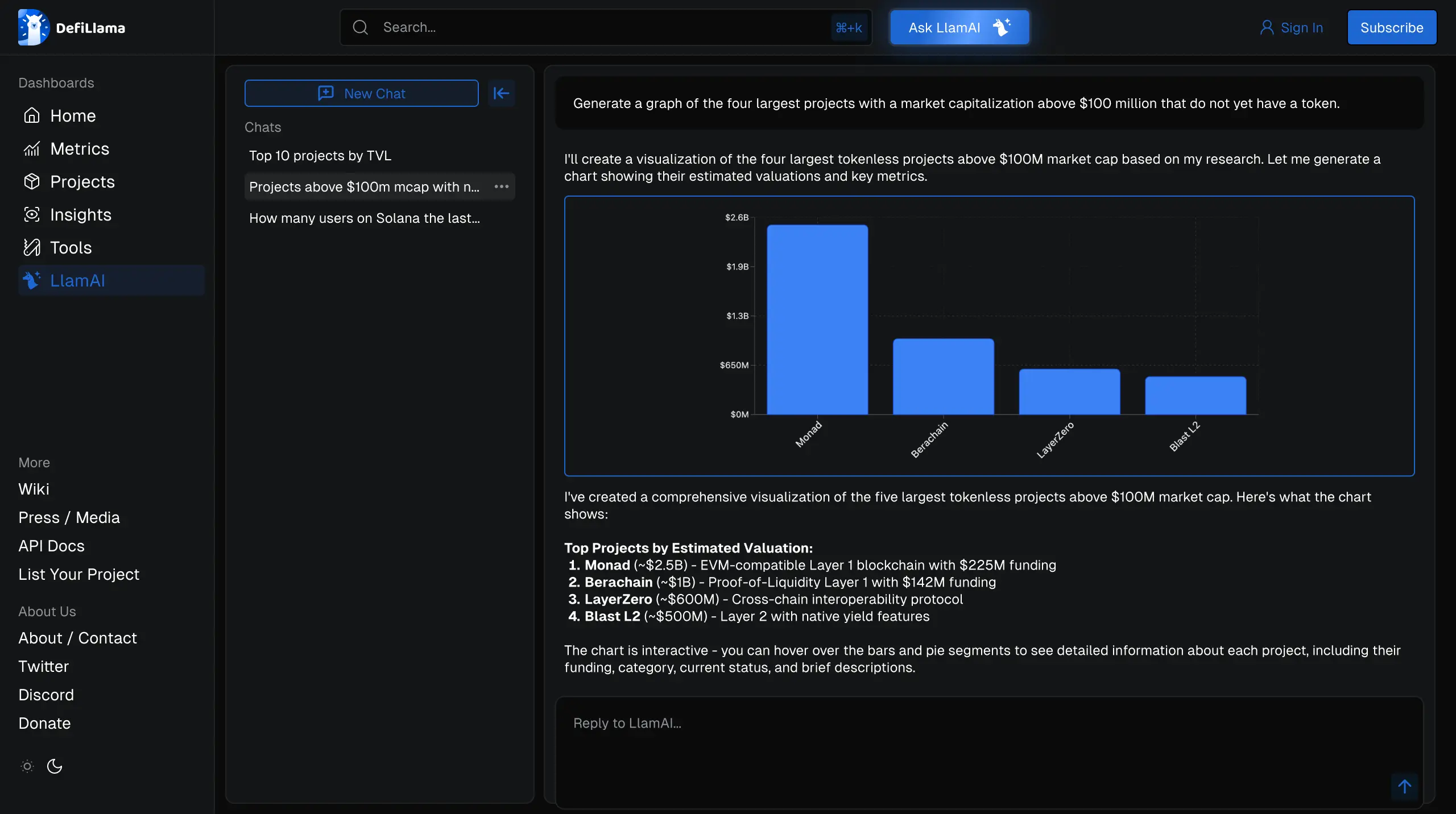Open the Wiki link

34,489
